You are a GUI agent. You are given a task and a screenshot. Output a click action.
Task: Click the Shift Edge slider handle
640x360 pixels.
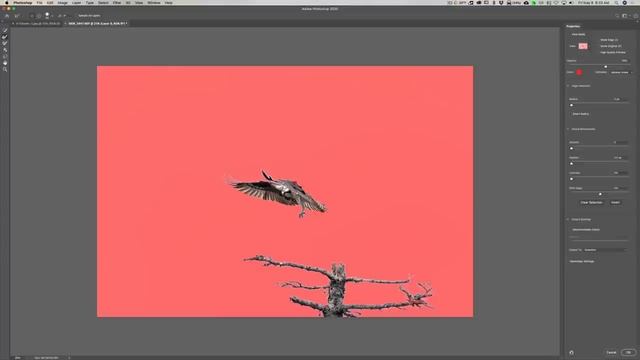(x=600, y=194)
